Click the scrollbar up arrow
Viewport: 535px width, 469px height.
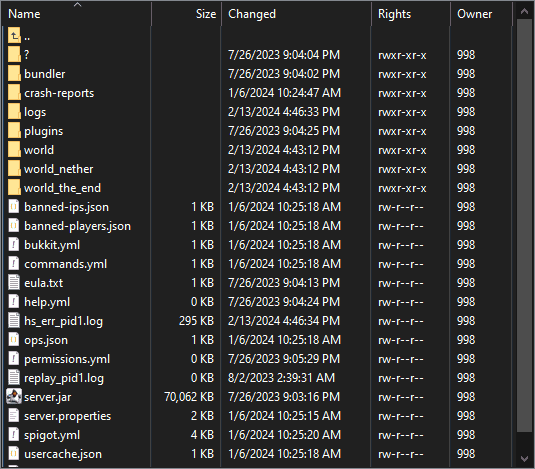coord(524,12)
